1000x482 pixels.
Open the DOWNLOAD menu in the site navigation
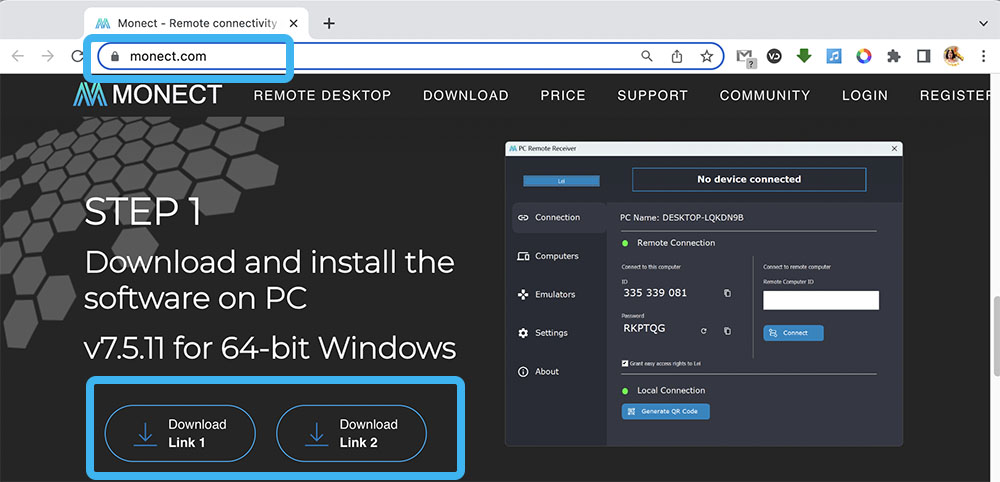point(465,95)
